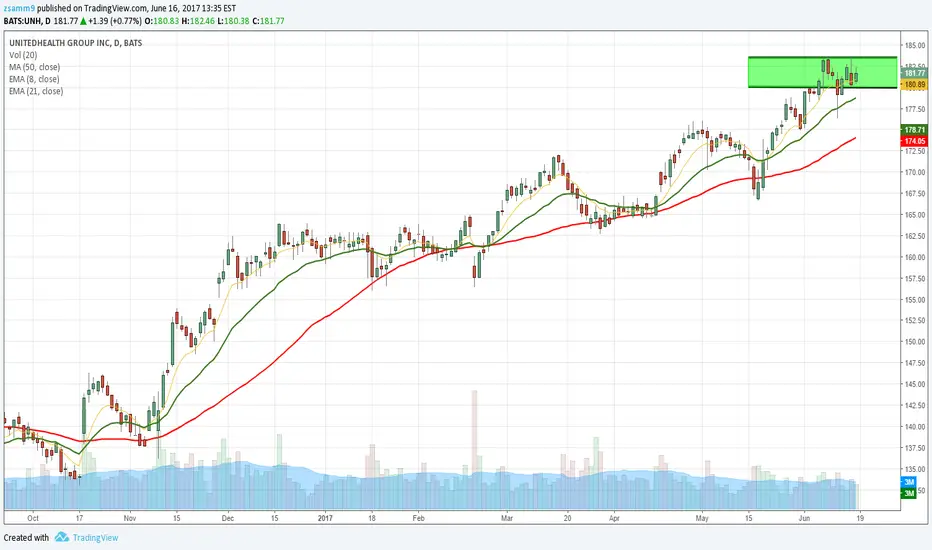Viewport: 932px width, 550px height.
Task: Click the EMA (8, close) indicator label
Action: 34,78
